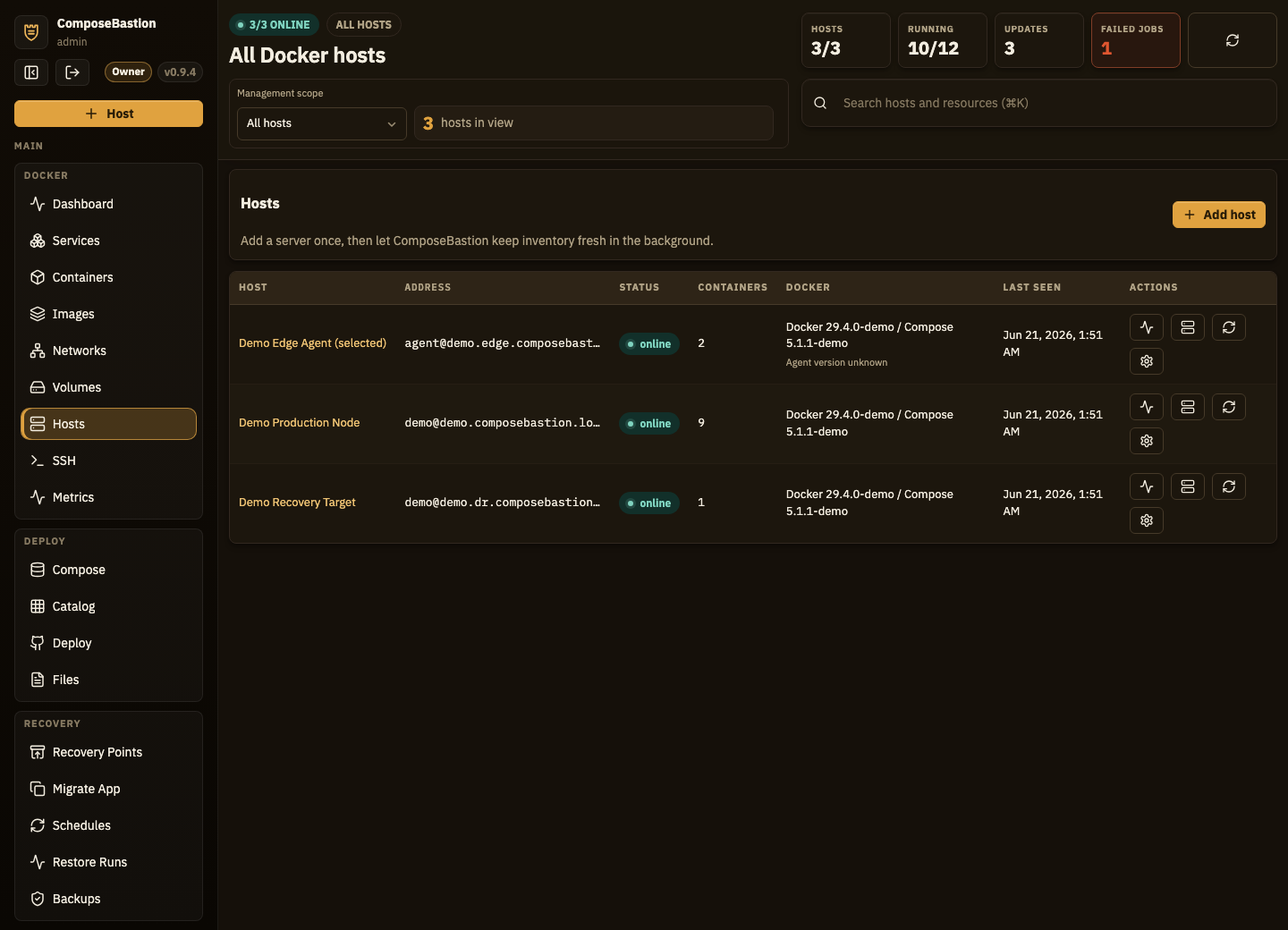The width and height of the screenshot is (1288, 930).
Task: Open Demo Edge Agent (selected) host link
Action: [312, 343]
